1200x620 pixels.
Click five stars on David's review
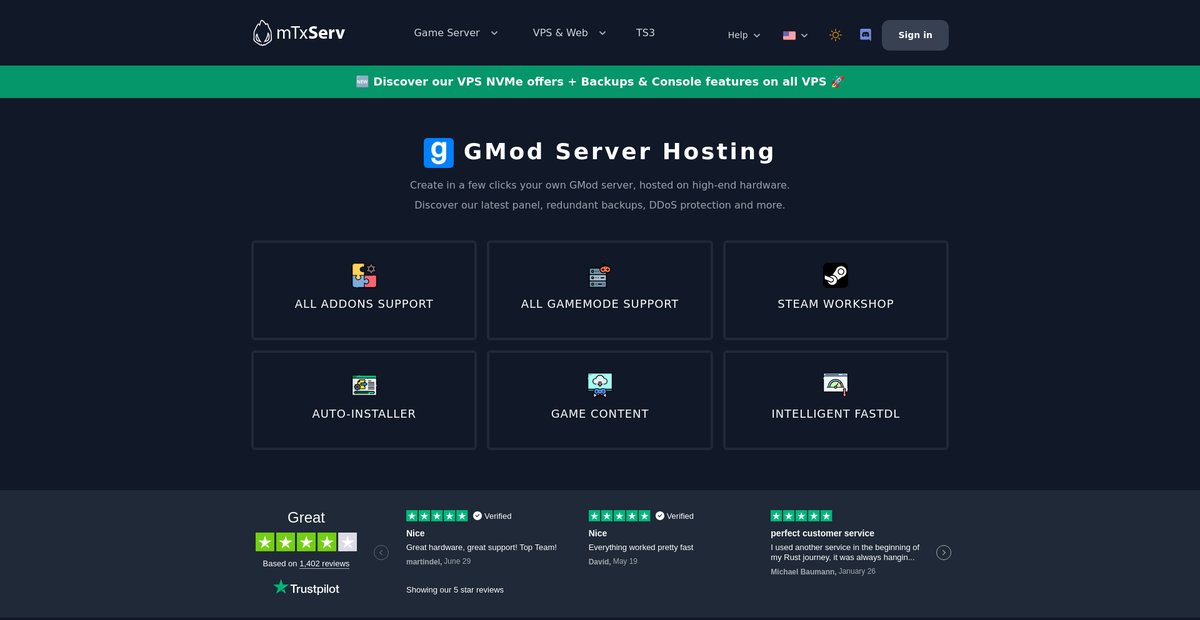619,516
